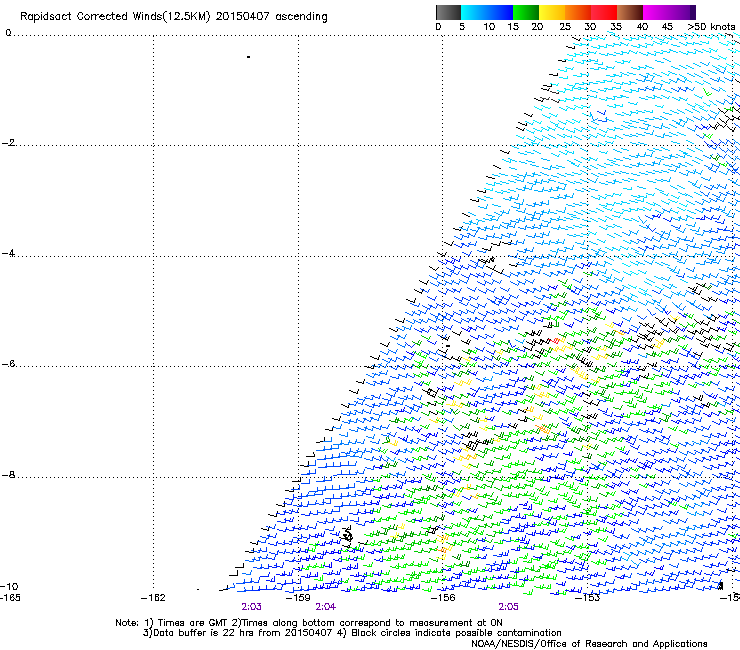Click the longitude label '-162'
This screenshot has height=650, width=740.
(153, 598)
